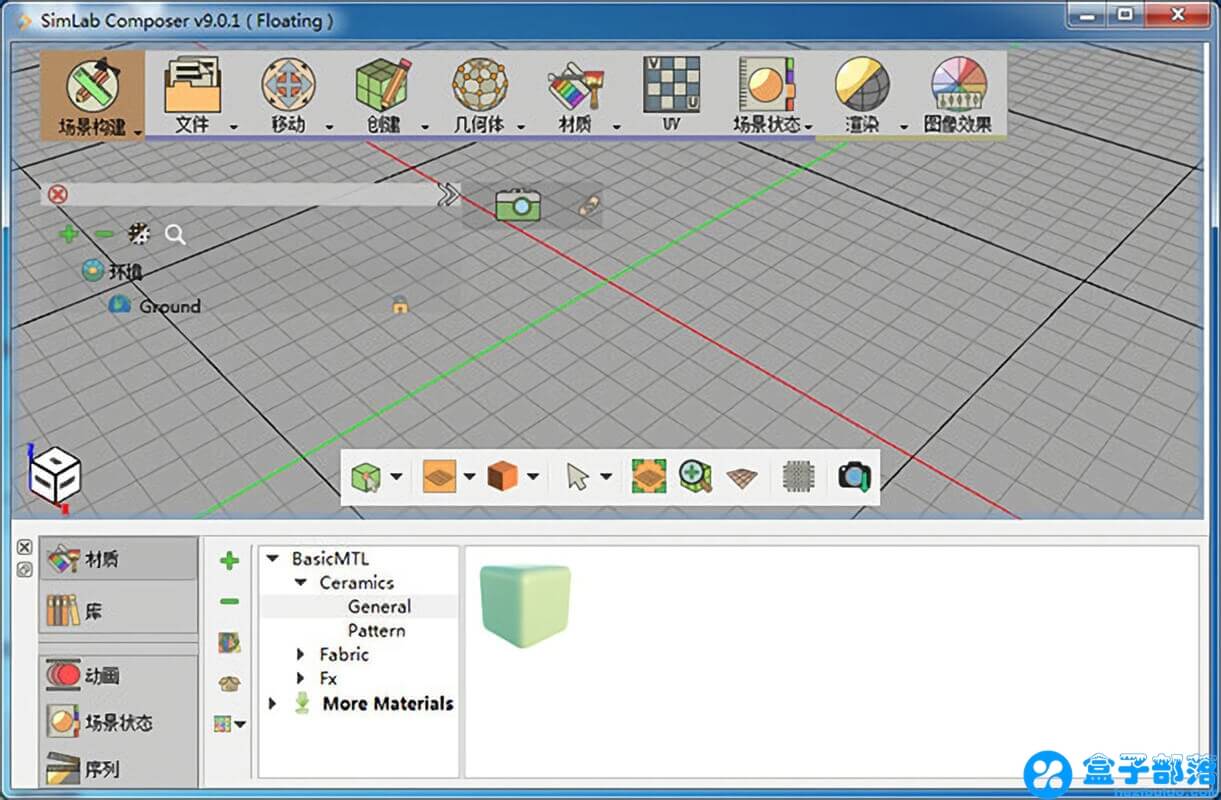Click the green cube display mode icon
1221x800 pixels.
click(366, 477)
